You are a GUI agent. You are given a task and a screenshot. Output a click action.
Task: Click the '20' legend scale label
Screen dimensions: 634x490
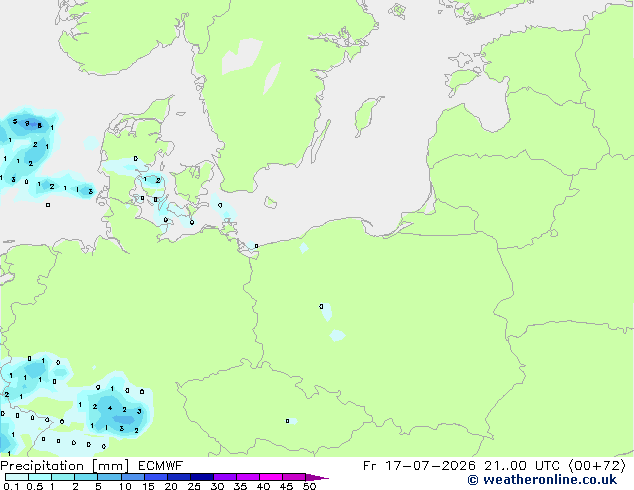point(171,486)
